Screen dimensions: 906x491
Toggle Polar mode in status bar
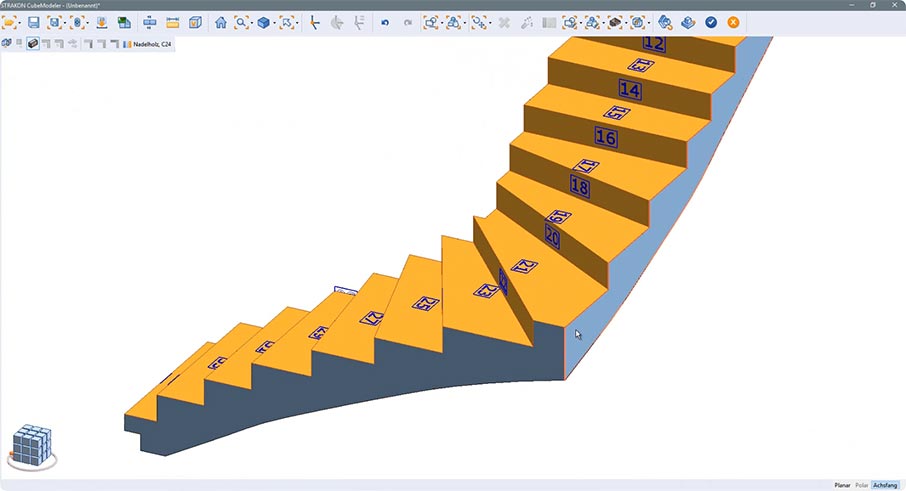[x=862, y=485]
